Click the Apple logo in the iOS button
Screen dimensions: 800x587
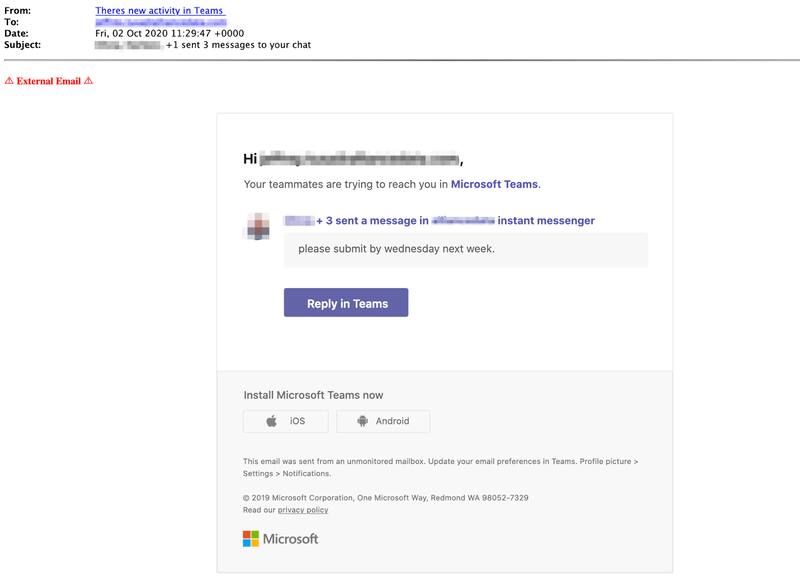click(x=271, y=421)
